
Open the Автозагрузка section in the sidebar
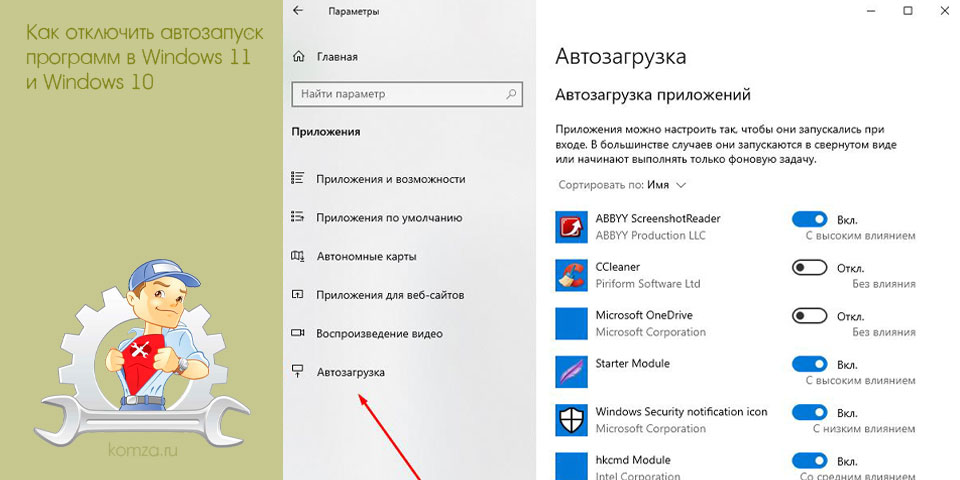click(x=351, y=372)
